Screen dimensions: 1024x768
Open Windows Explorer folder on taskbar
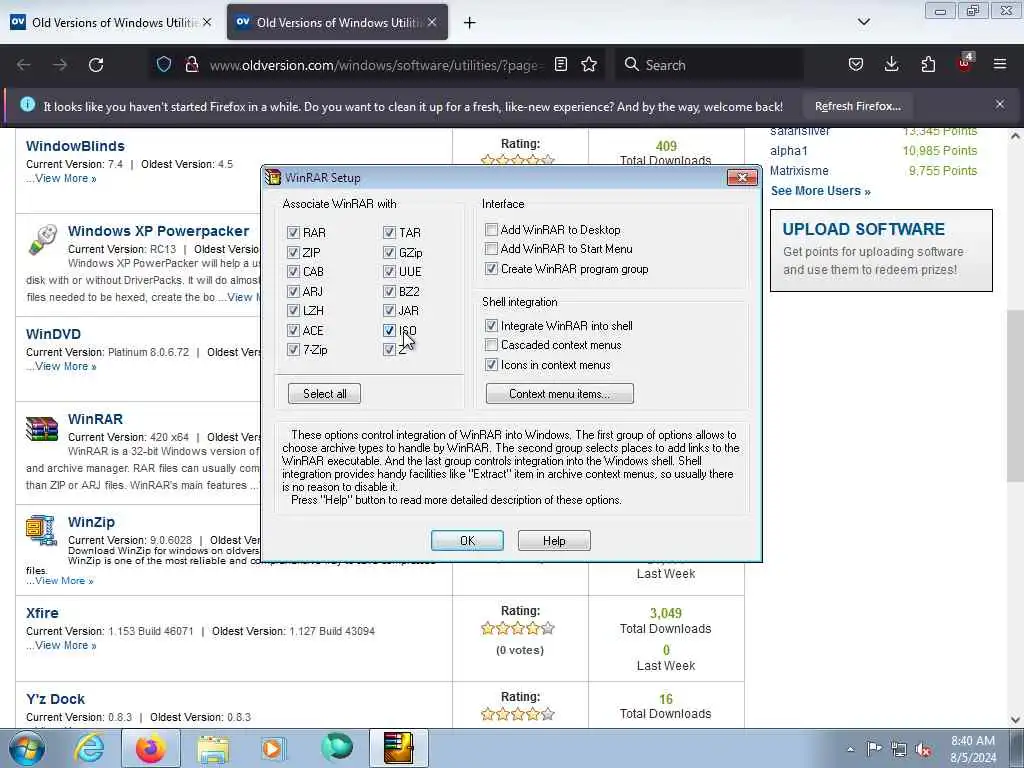(x=213, y=749)
